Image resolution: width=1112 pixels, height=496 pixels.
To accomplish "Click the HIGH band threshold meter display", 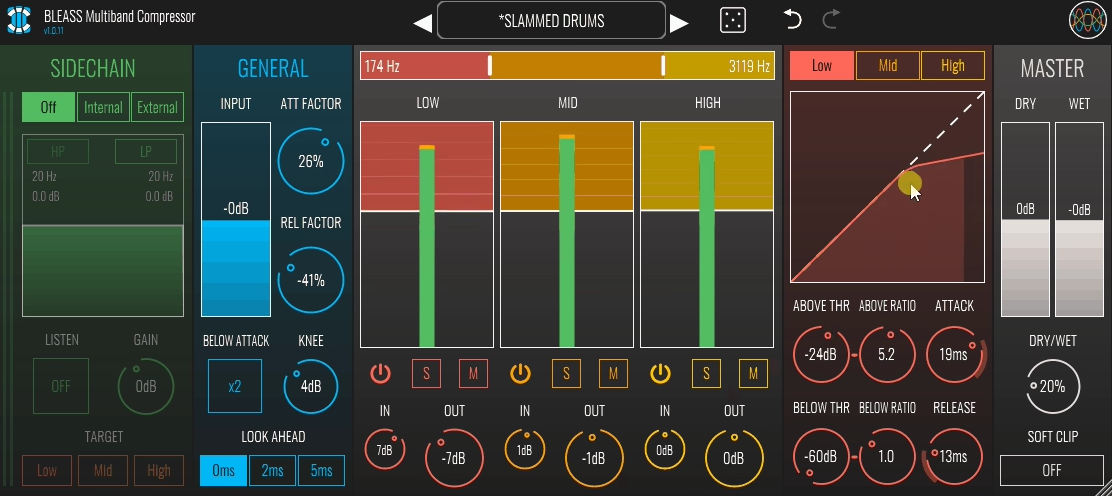I will (x=707, y=234).
